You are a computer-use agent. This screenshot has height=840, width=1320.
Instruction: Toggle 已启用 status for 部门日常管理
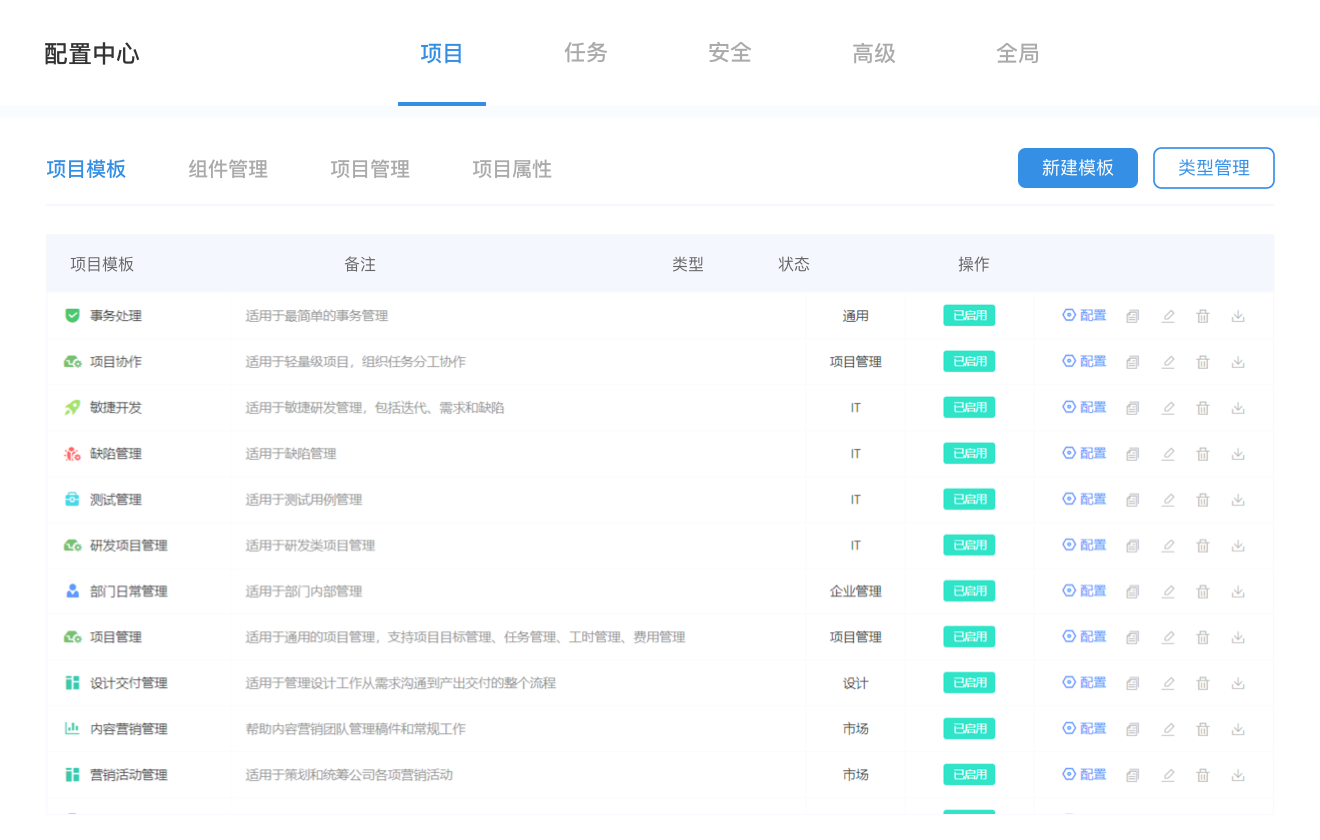pyautogui.click(x=969, y=592)
